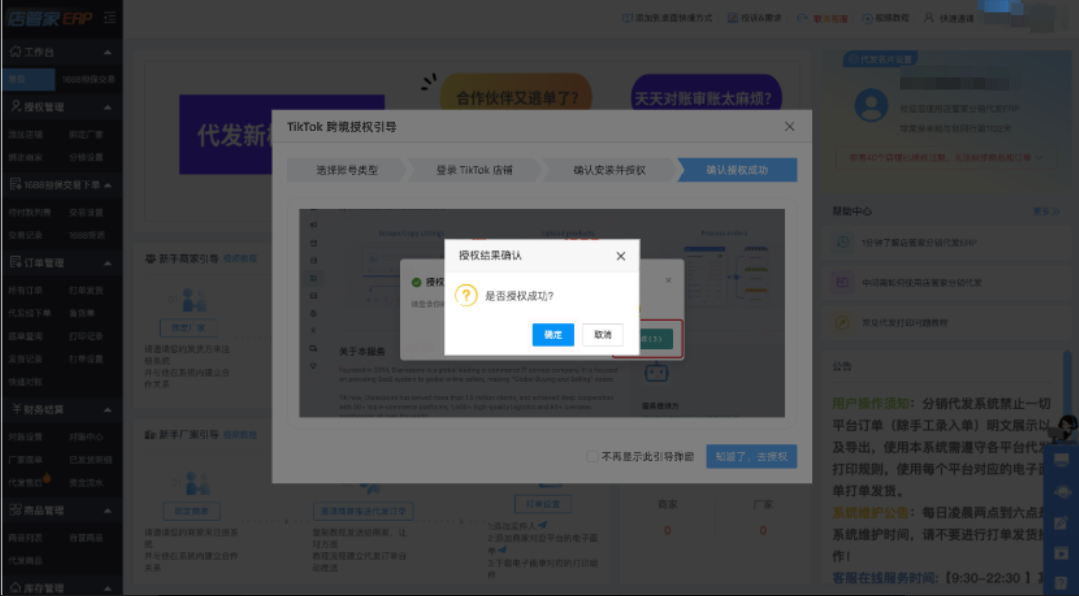This screenshot has width=1079, height=596.
Task: Select the 登录 TikTok 店铺 step tab
Action: 474,170
